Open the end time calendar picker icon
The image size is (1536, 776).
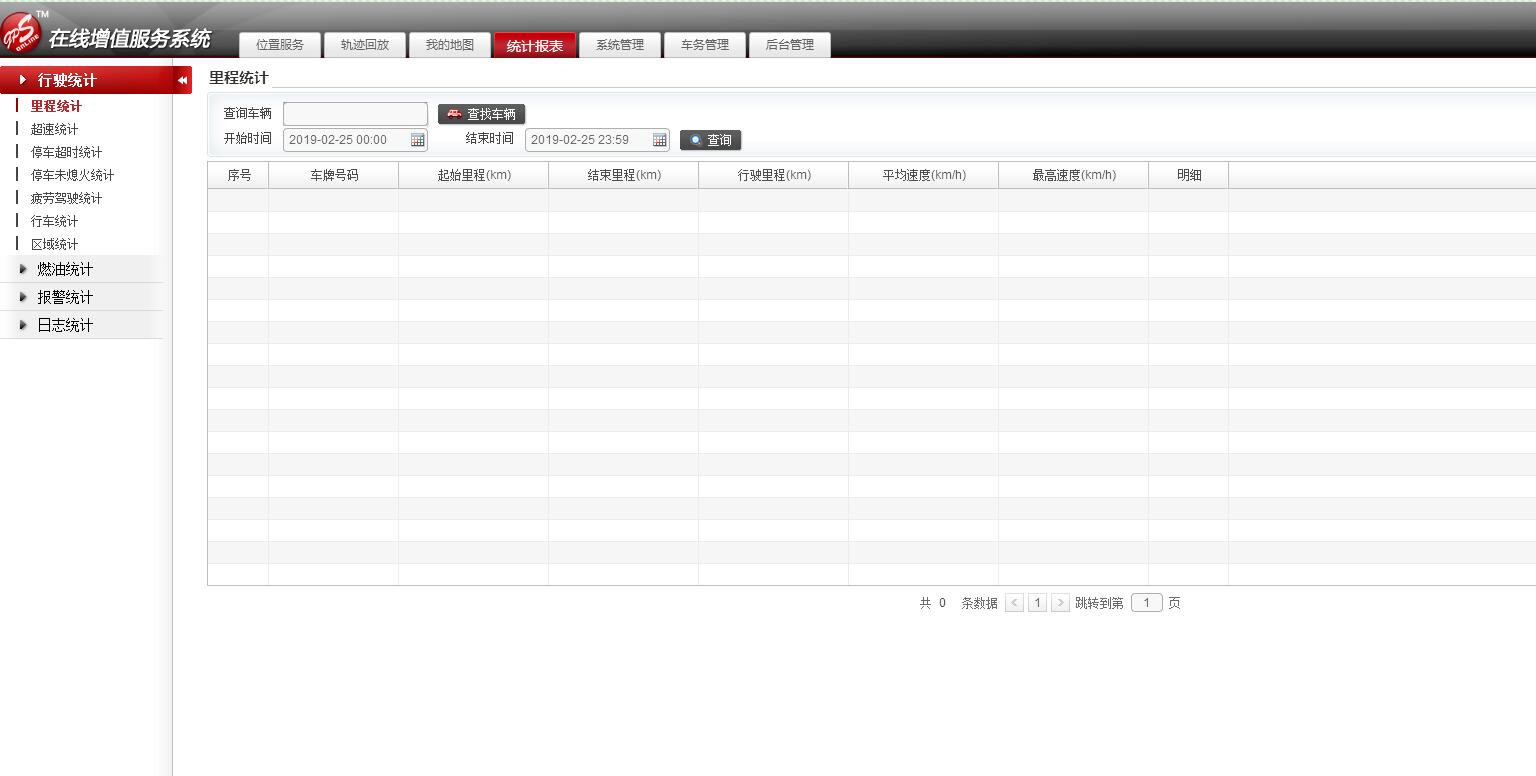tap(660, 140)
